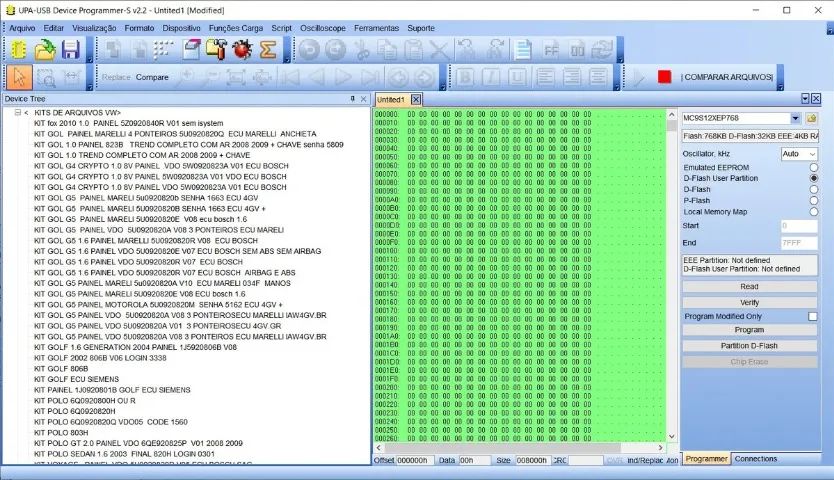The width and height of the screenshot is (834, 480).
Task: Click the undo circular arrow icon
Action: point(309,50)
